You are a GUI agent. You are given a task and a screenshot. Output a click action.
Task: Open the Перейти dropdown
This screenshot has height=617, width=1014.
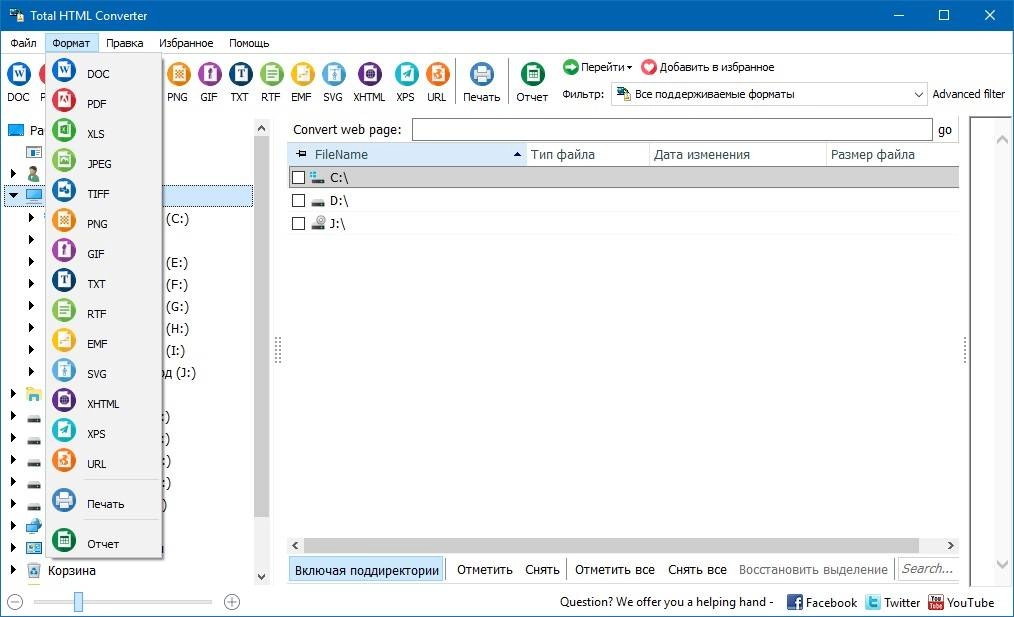(598, 67)
